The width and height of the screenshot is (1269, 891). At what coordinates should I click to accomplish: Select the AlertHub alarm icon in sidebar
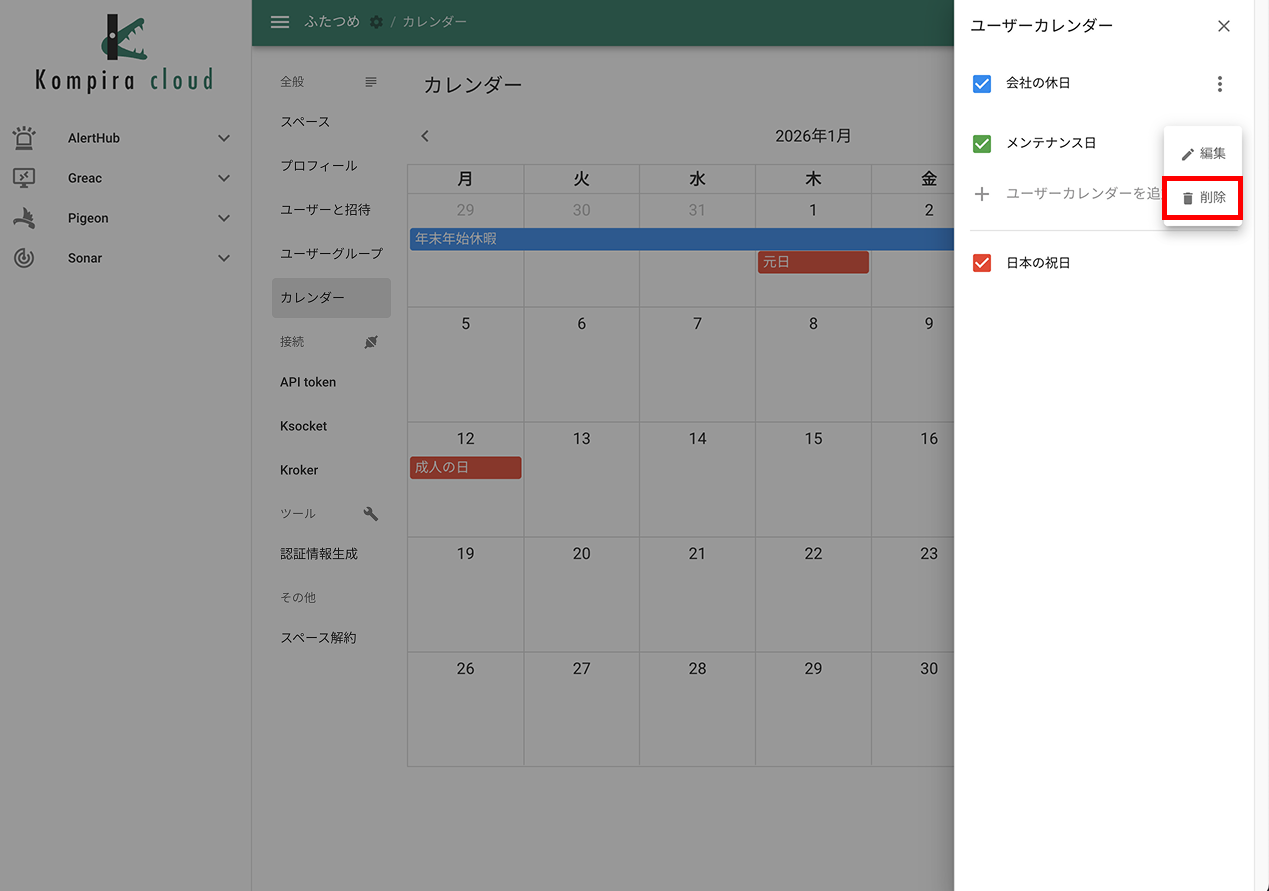coord(24,137)
